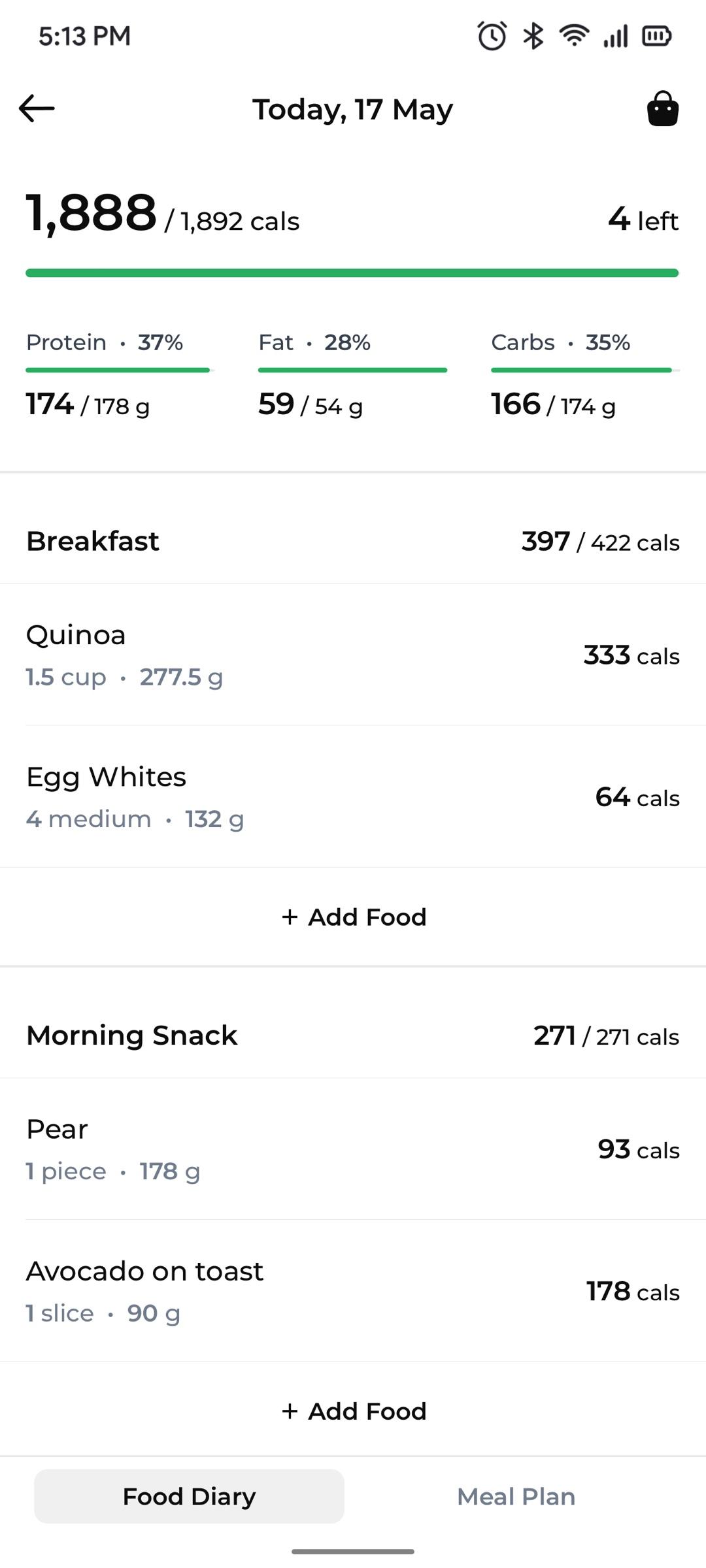The image size is (706, 1568).
Task: Open the shopping bag icon
Action: tap(663, 108)
